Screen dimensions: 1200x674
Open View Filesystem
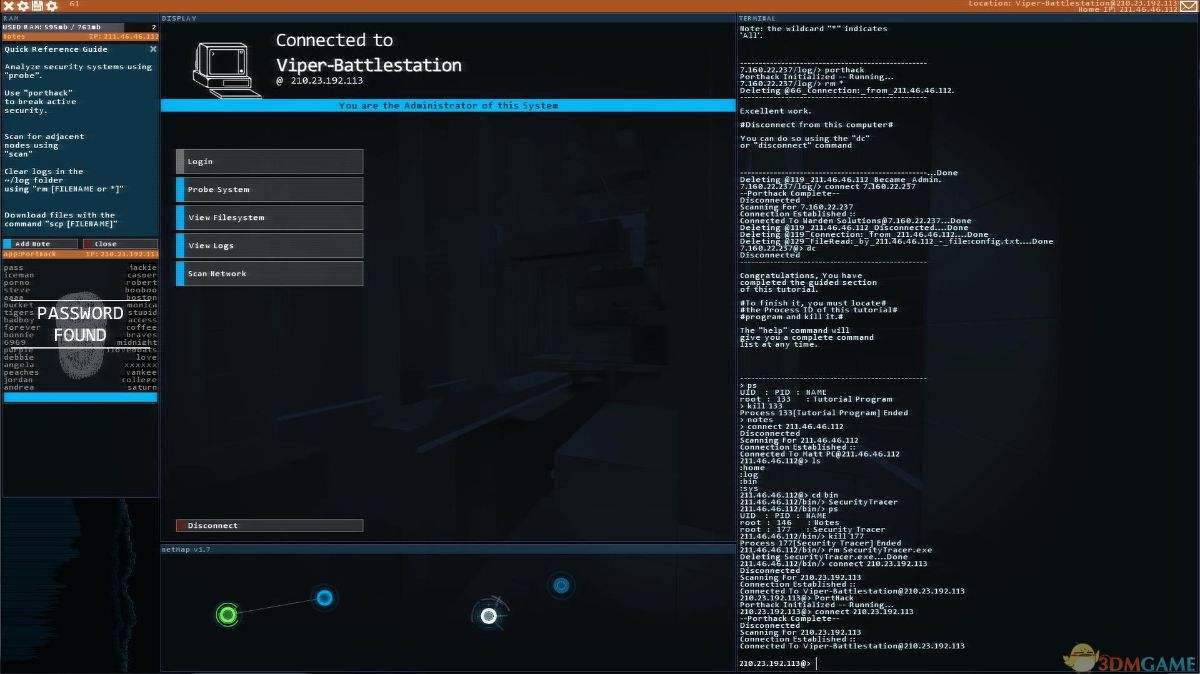pyautogui.click(x=269, y=217)
